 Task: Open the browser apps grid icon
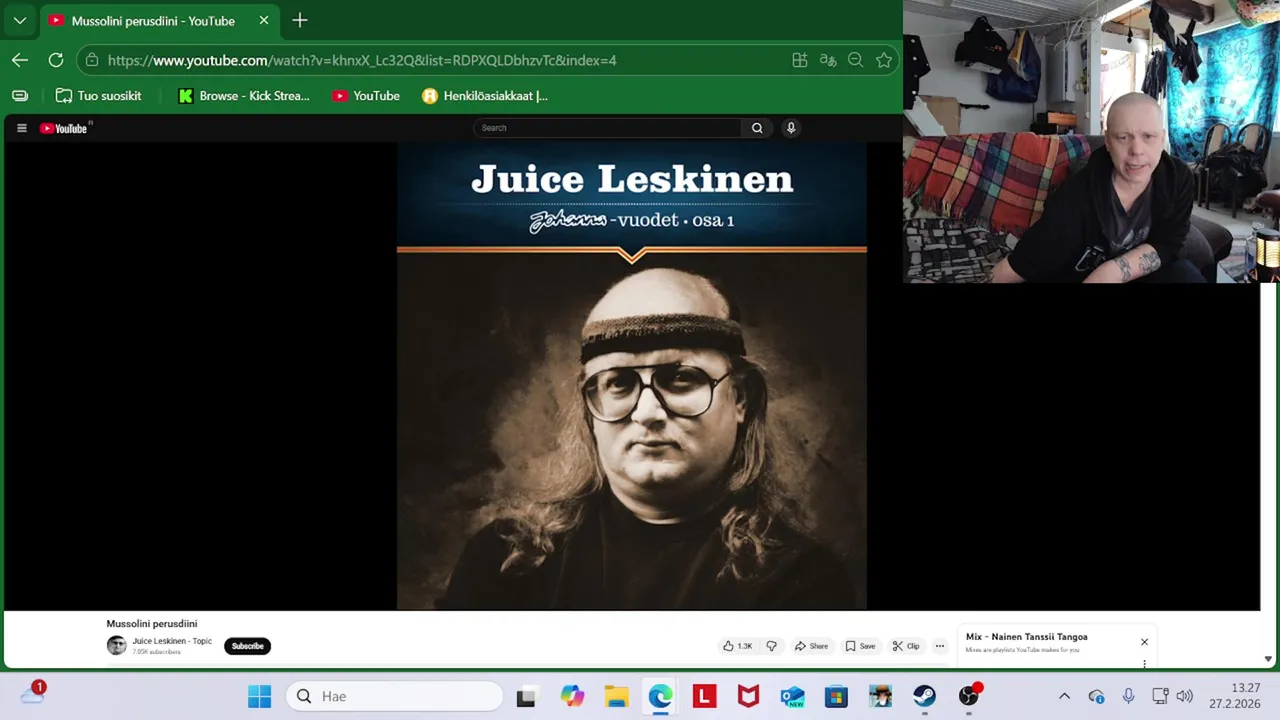point(800,60)
